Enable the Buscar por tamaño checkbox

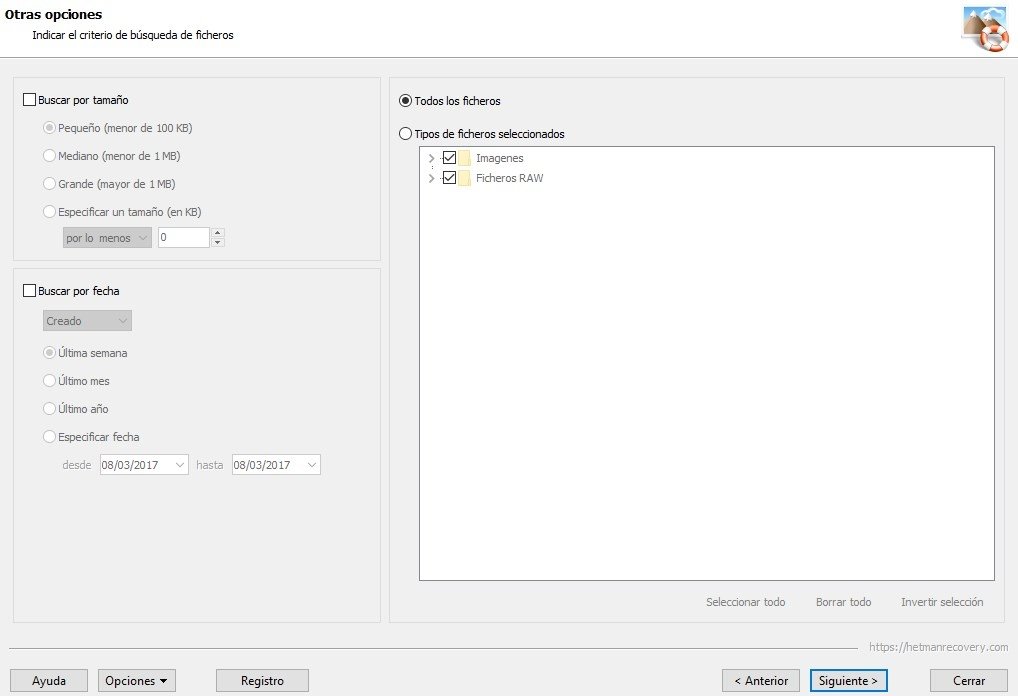(x=29, y=99)
